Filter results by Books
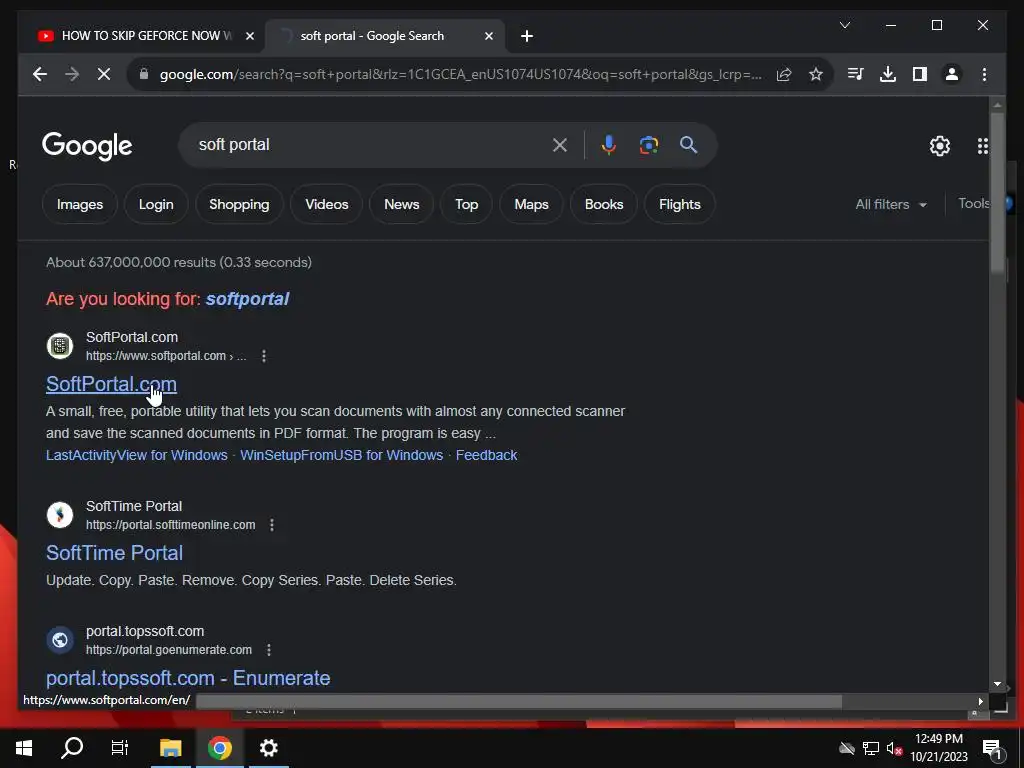Screen dimensions: 1024x768 tap(604, 204)
